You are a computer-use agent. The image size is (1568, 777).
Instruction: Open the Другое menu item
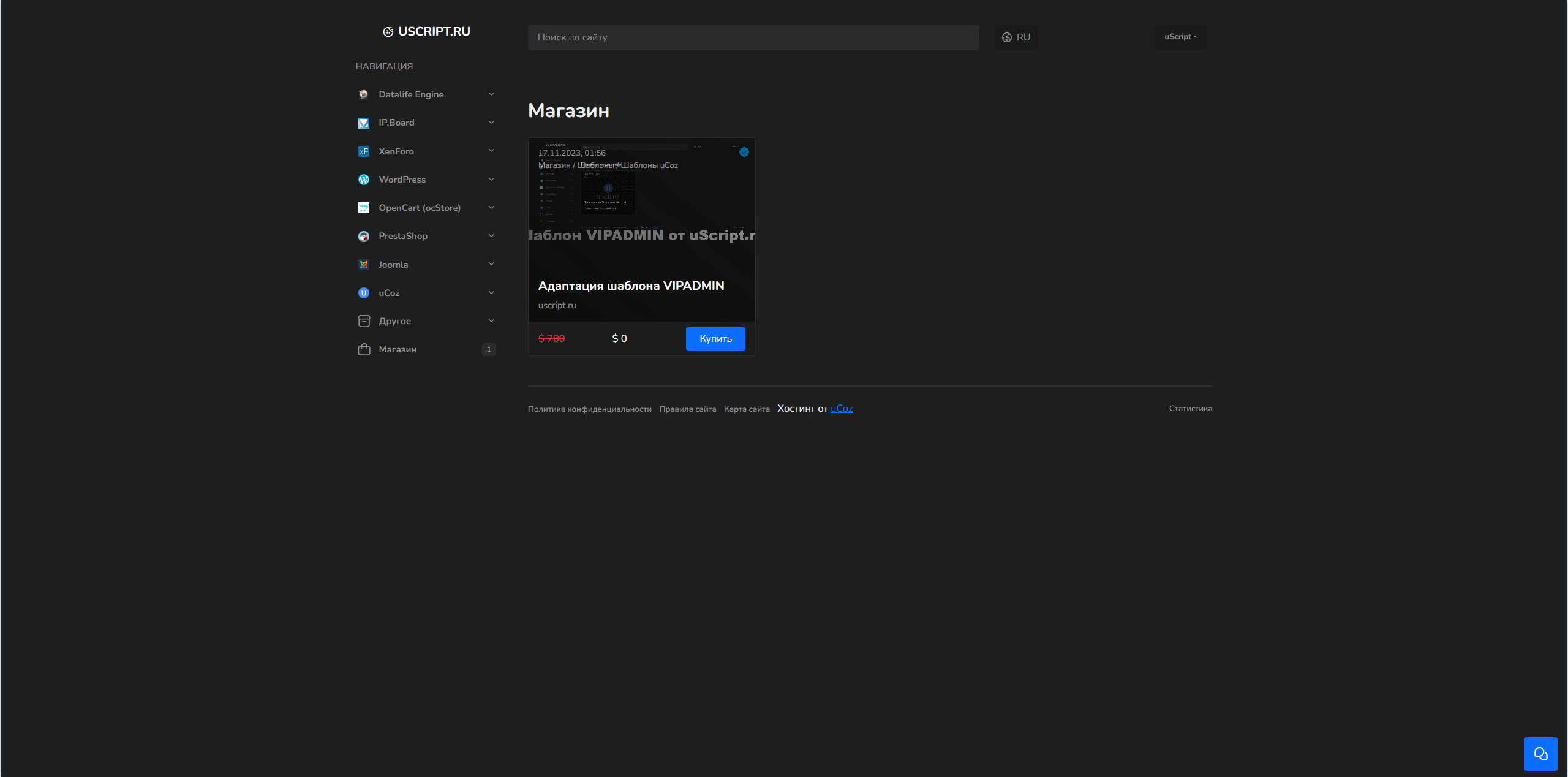pos(427,321)
